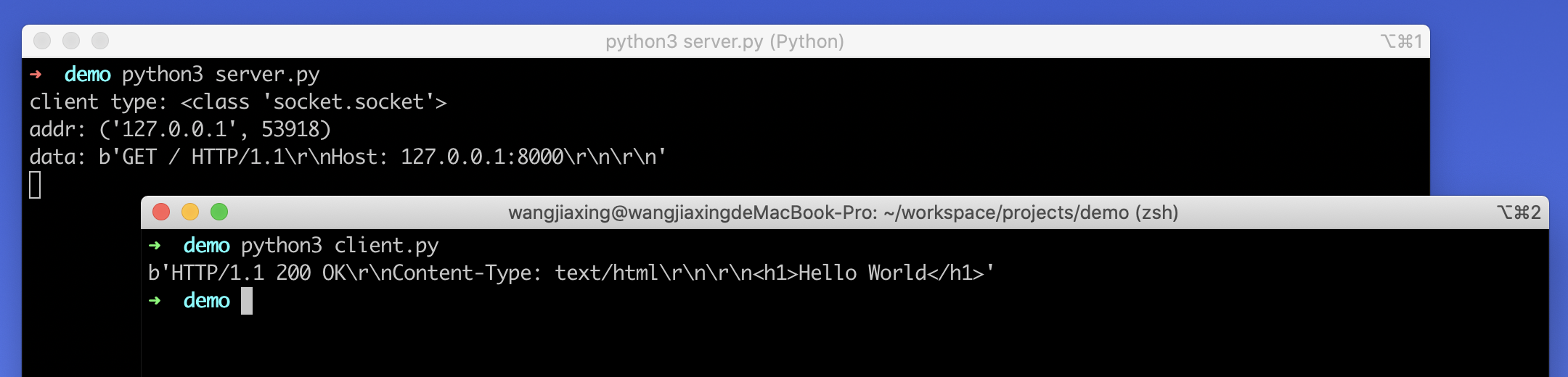Click the wangjiaxing@wangjiaxingdeMacBook-Pro window title
This screenshot has height=377, width=1568.
click(x=843, y=212)
